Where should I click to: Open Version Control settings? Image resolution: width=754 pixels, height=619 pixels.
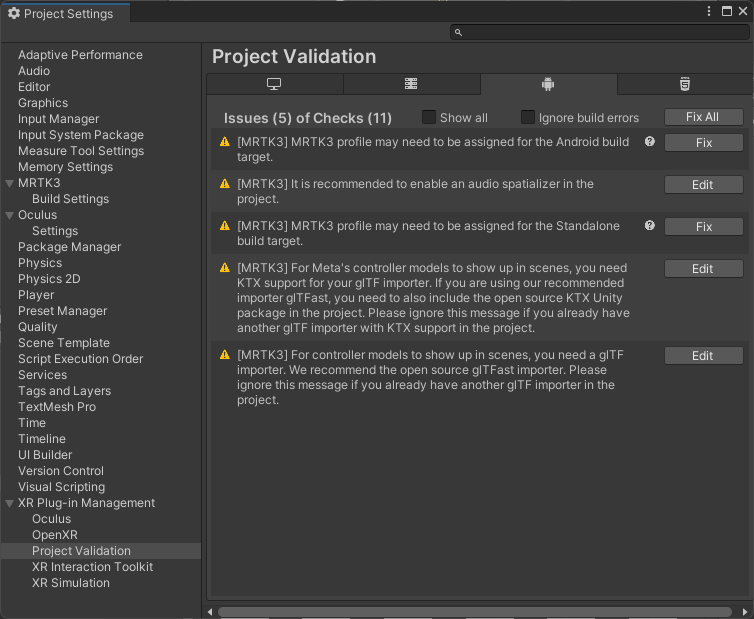click(61, 471)
